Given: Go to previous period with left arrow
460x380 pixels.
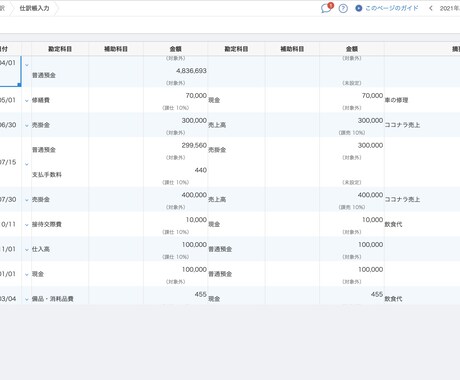Looking at the screenshot, I should coord(431,8).
